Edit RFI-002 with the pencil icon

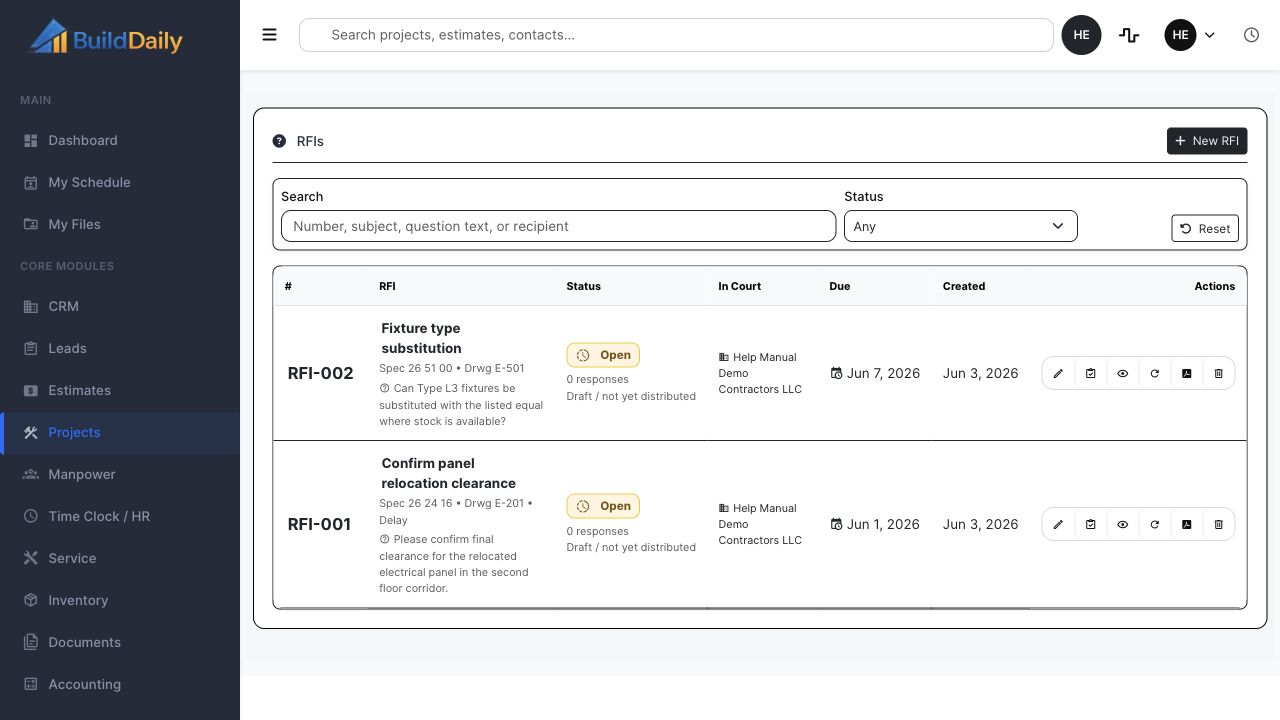pos(1058,373)
